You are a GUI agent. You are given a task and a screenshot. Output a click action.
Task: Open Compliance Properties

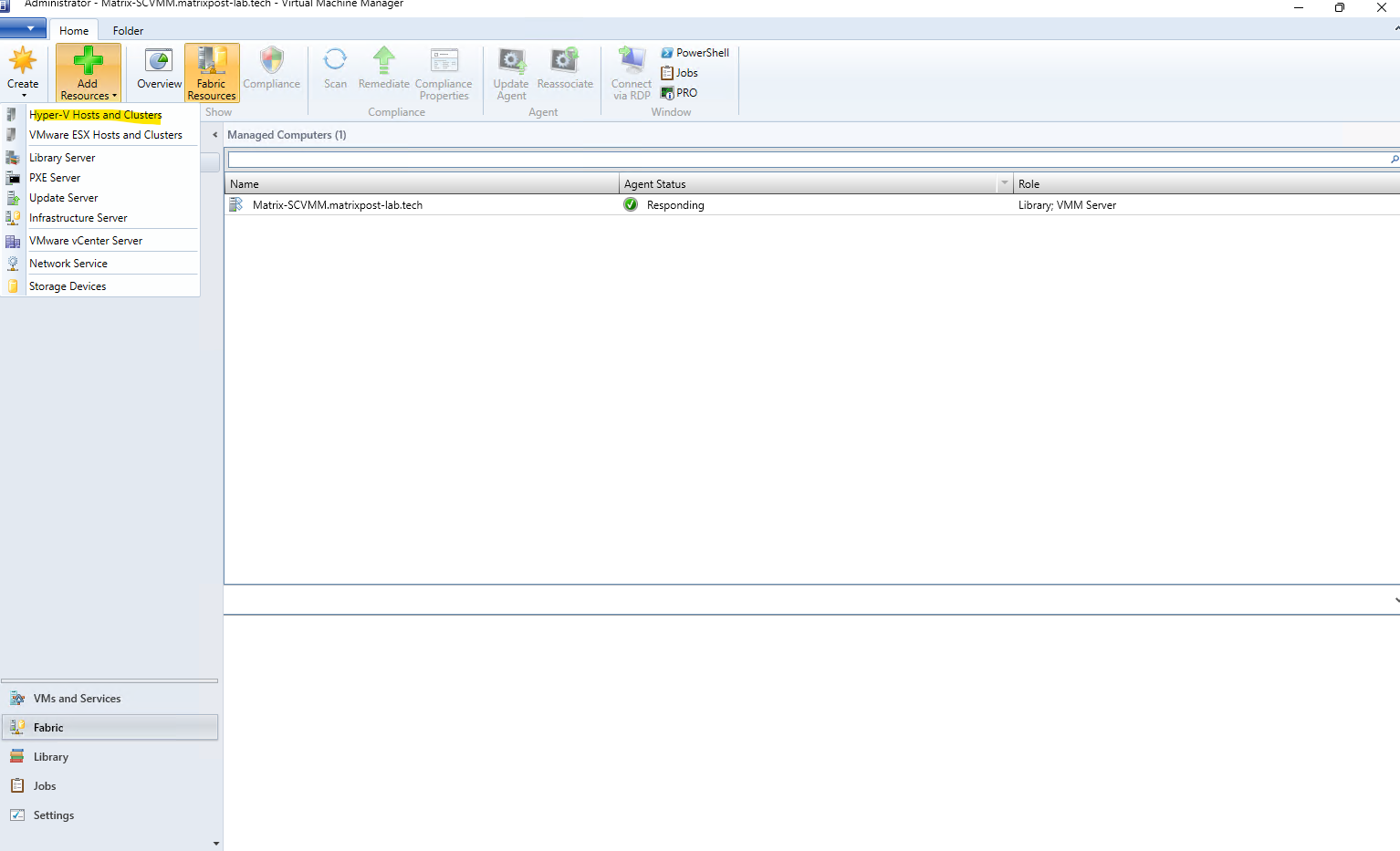click(444, 73)
